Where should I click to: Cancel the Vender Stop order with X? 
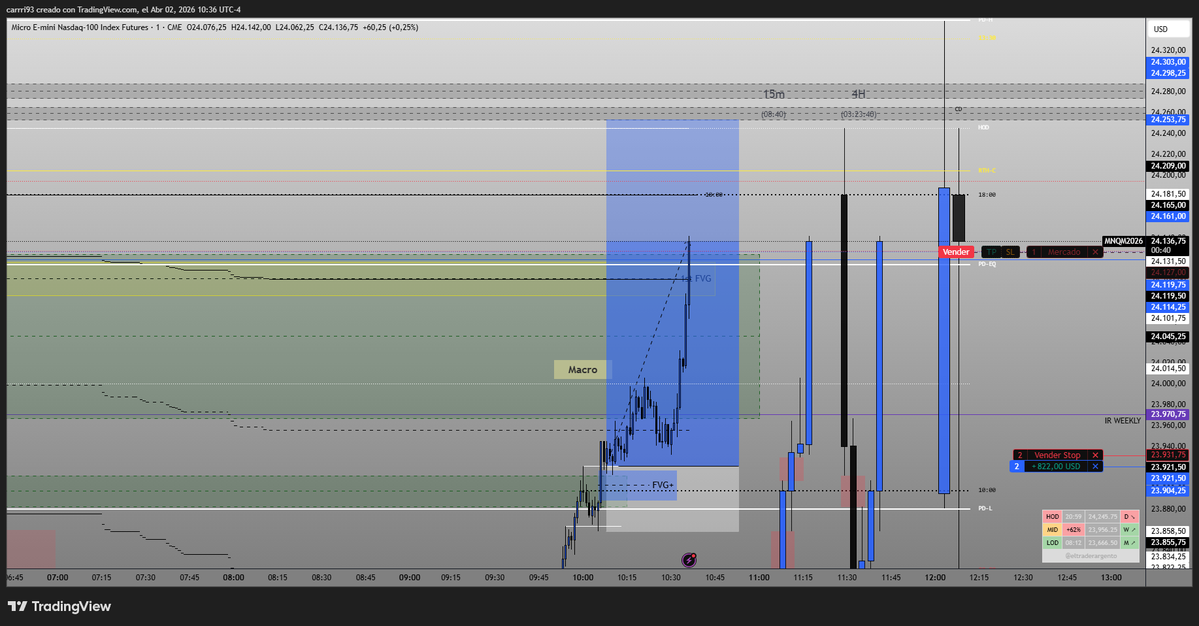[1095, 455]
